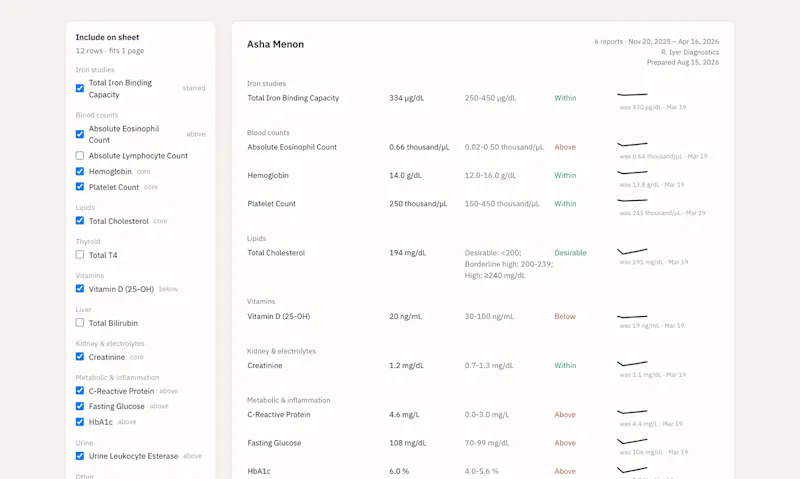Uncheck C-Reactive Protein checkbox

coord(80,391)
